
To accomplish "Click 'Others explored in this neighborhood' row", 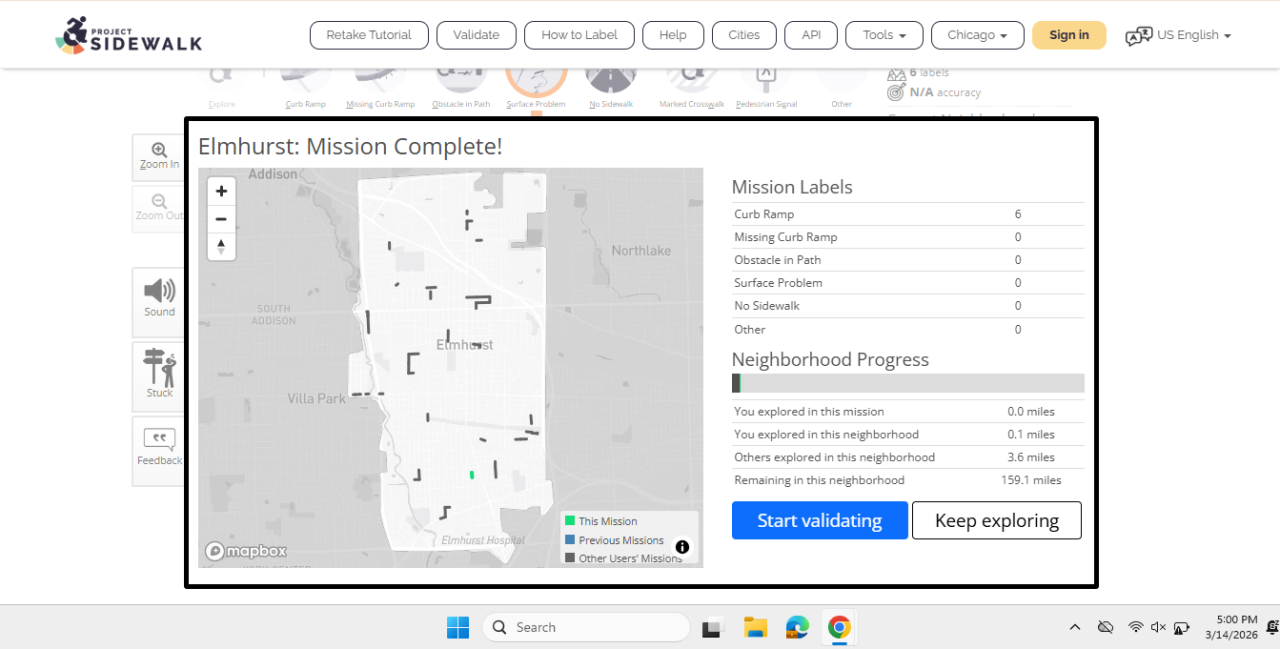I will 908,457.
